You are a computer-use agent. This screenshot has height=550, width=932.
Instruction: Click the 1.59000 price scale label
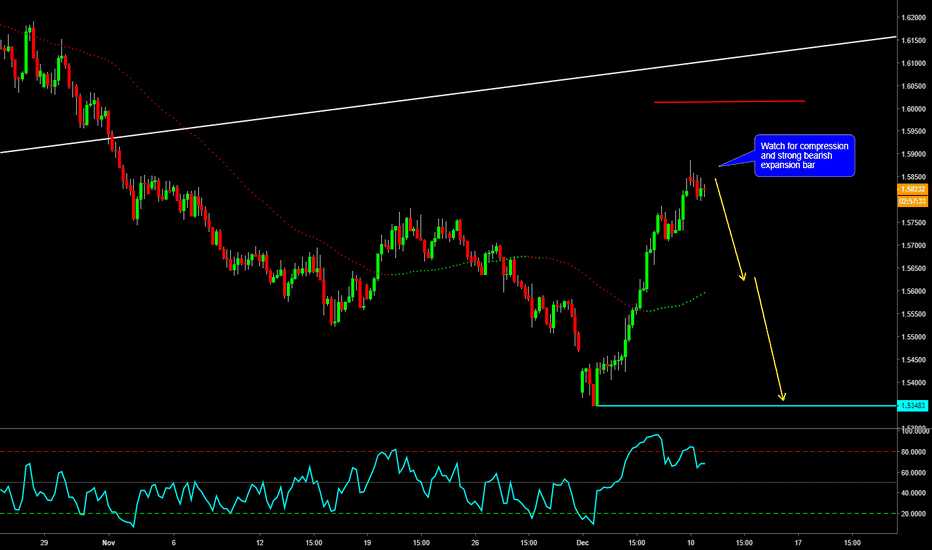coord(914,154)
